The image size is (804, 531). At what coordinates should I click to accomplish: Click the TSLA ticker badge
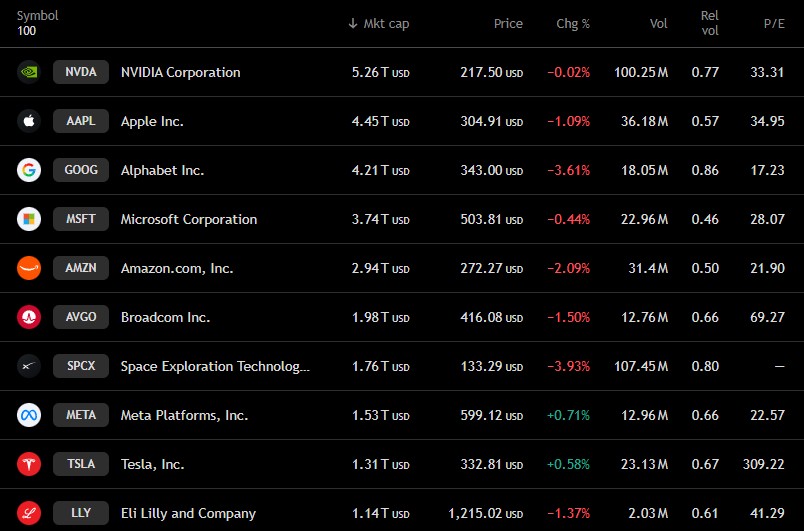point(81,464)
